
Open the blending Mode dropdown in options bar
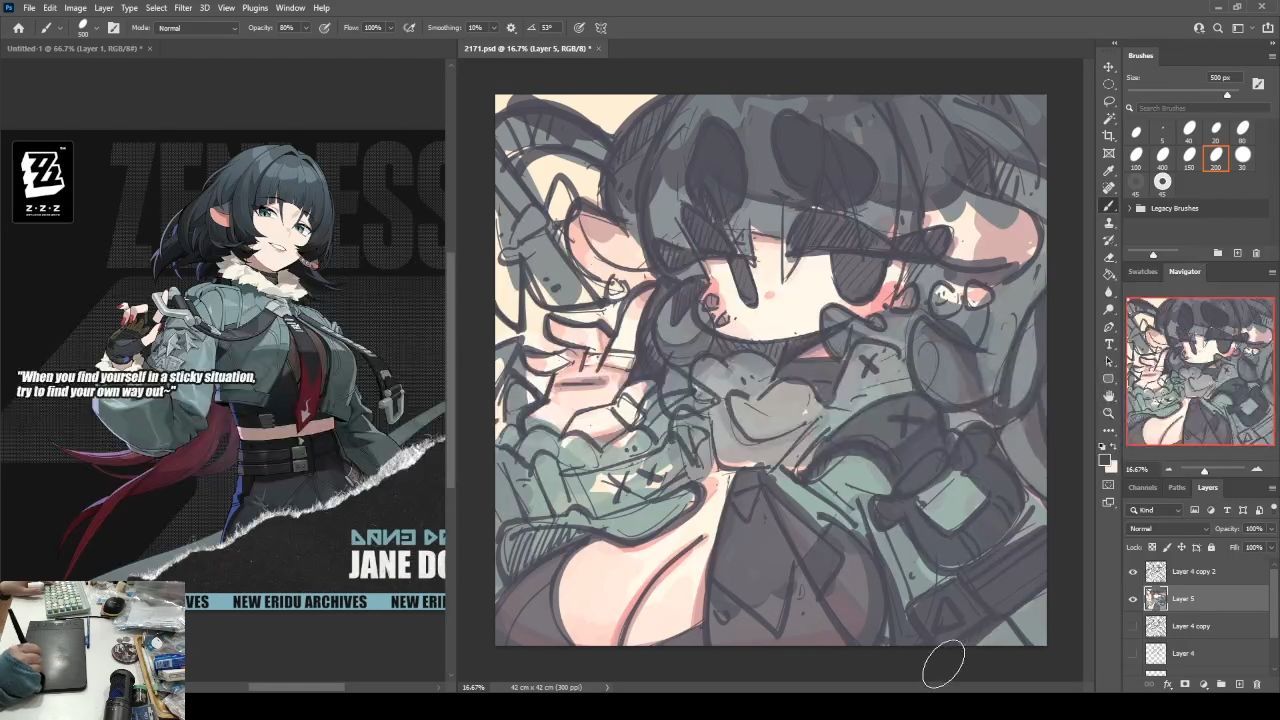(198, 28)
